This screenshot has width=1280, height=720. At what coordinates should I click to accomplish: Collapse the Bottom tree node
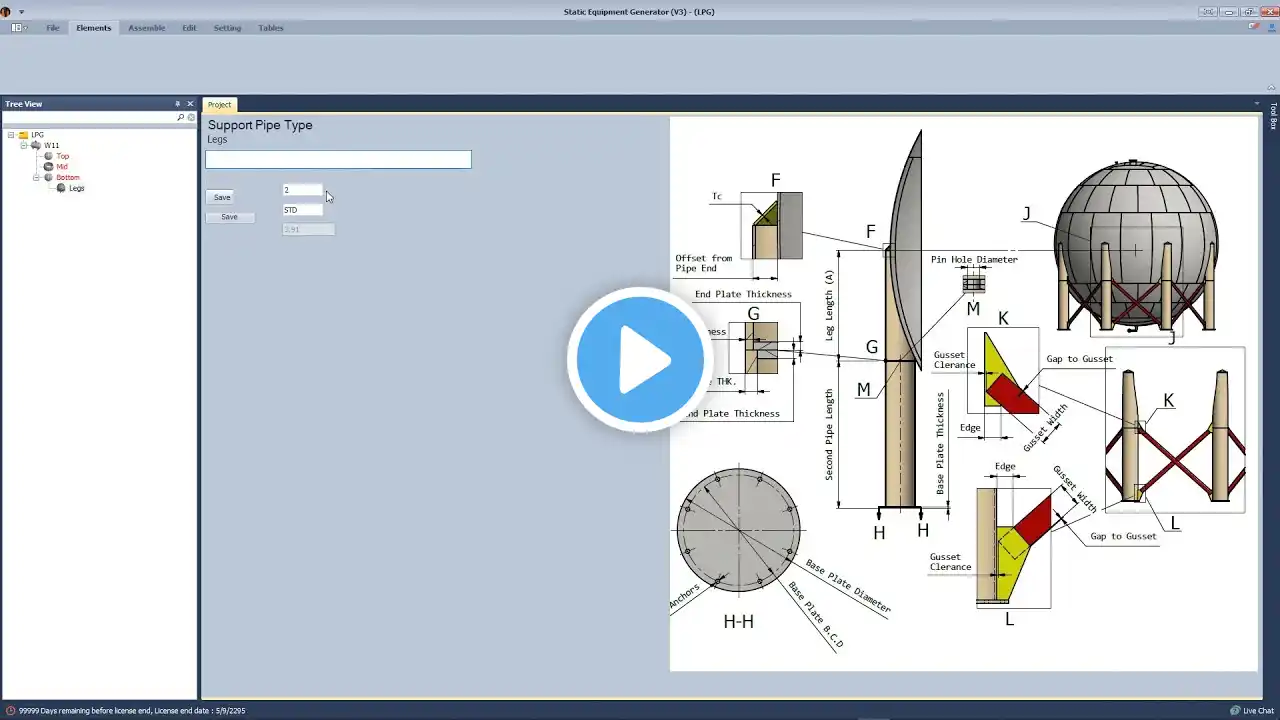(x=36, y=177)
